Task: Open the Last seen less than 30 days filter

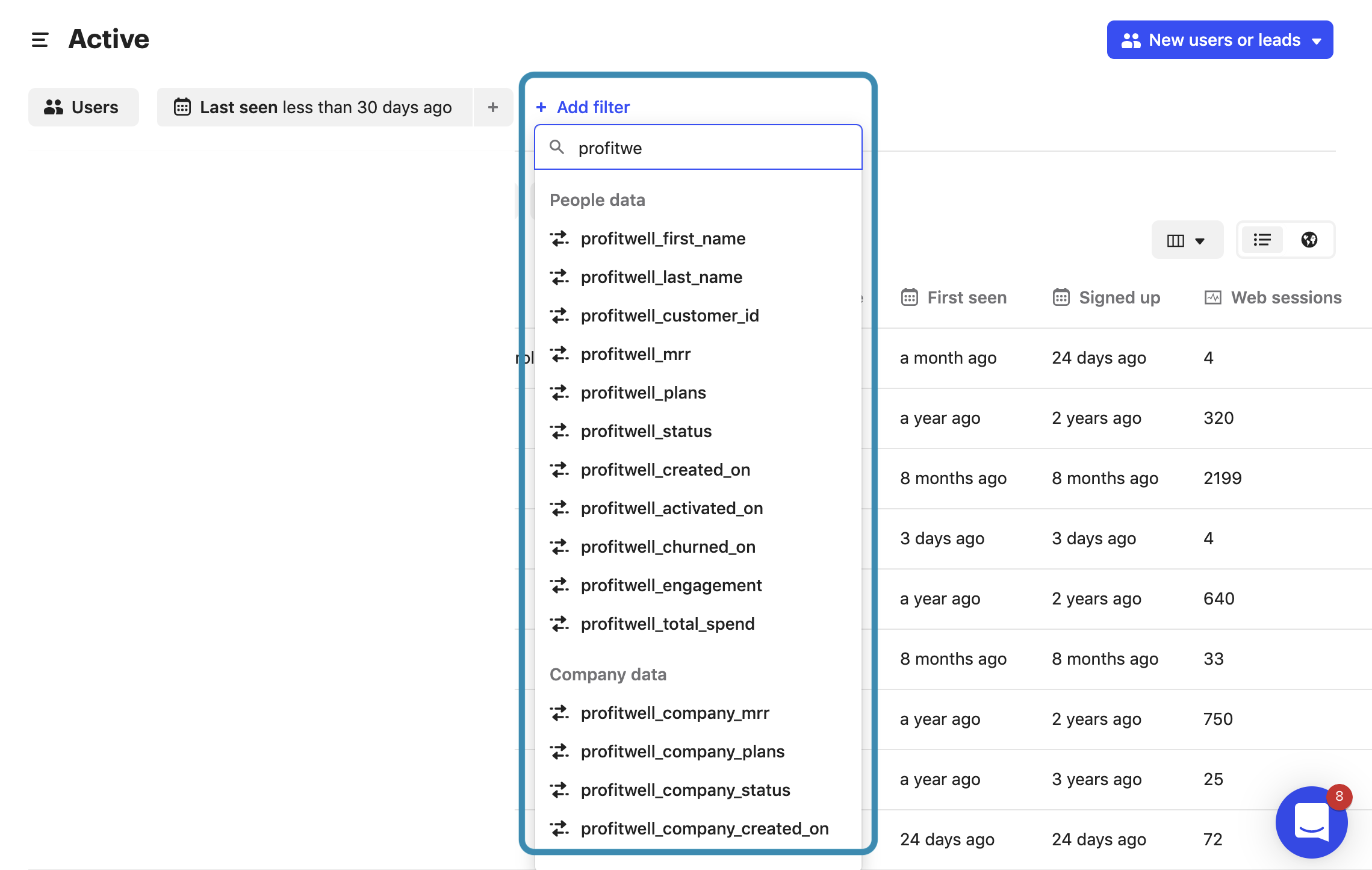Action: [x=314, y=107]
